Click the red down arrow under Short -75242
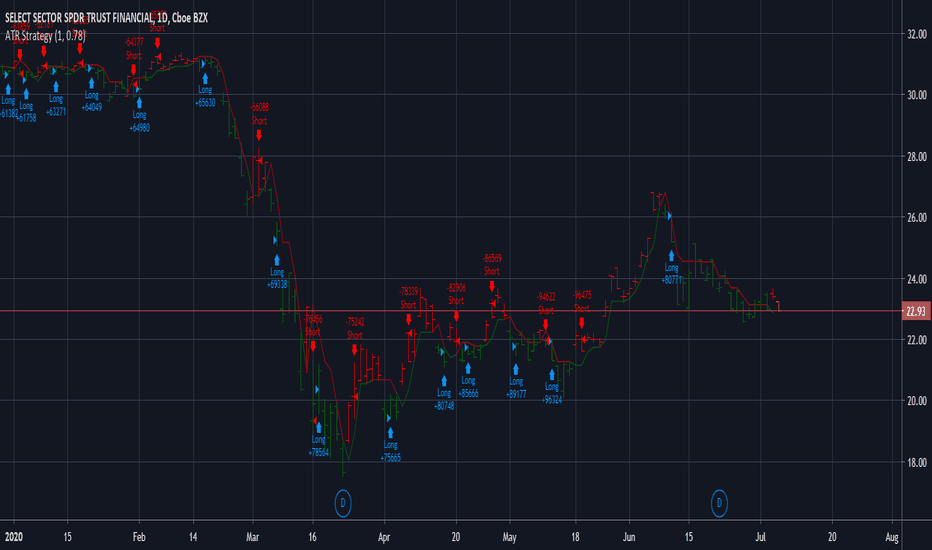932x550 pixels. (x=355, y=350)
